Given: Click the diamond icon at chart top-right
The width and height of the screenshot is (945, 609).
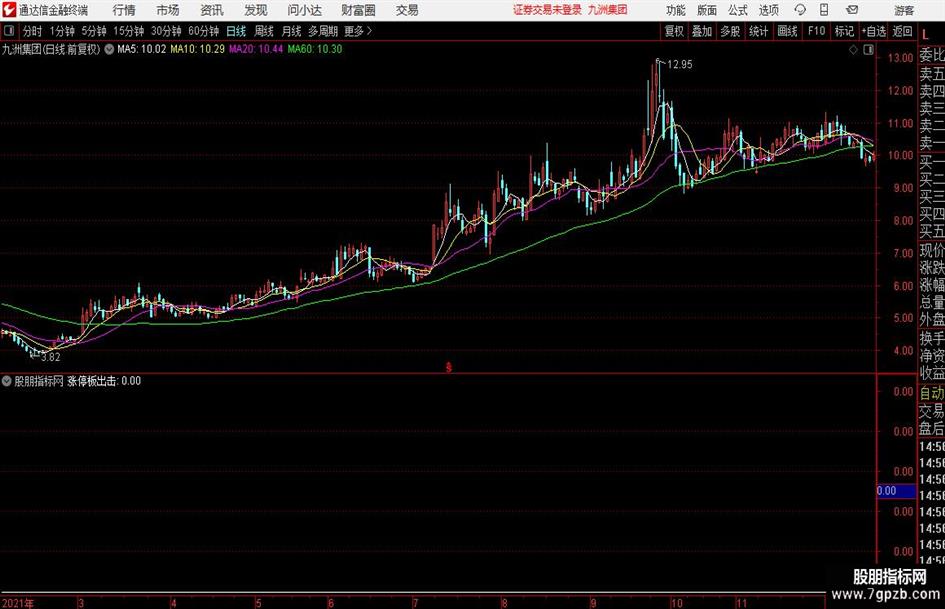Looking at the screenshot, I should point(853,50).
